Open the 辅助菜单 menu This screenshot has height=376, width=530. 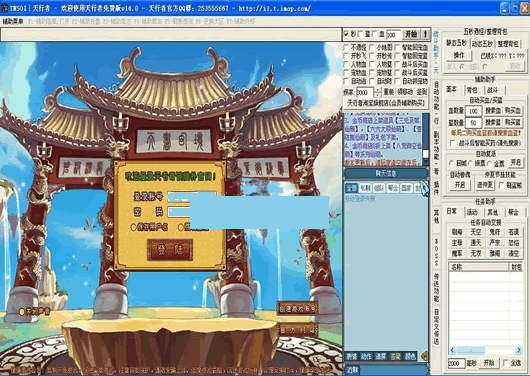(13, 21)
